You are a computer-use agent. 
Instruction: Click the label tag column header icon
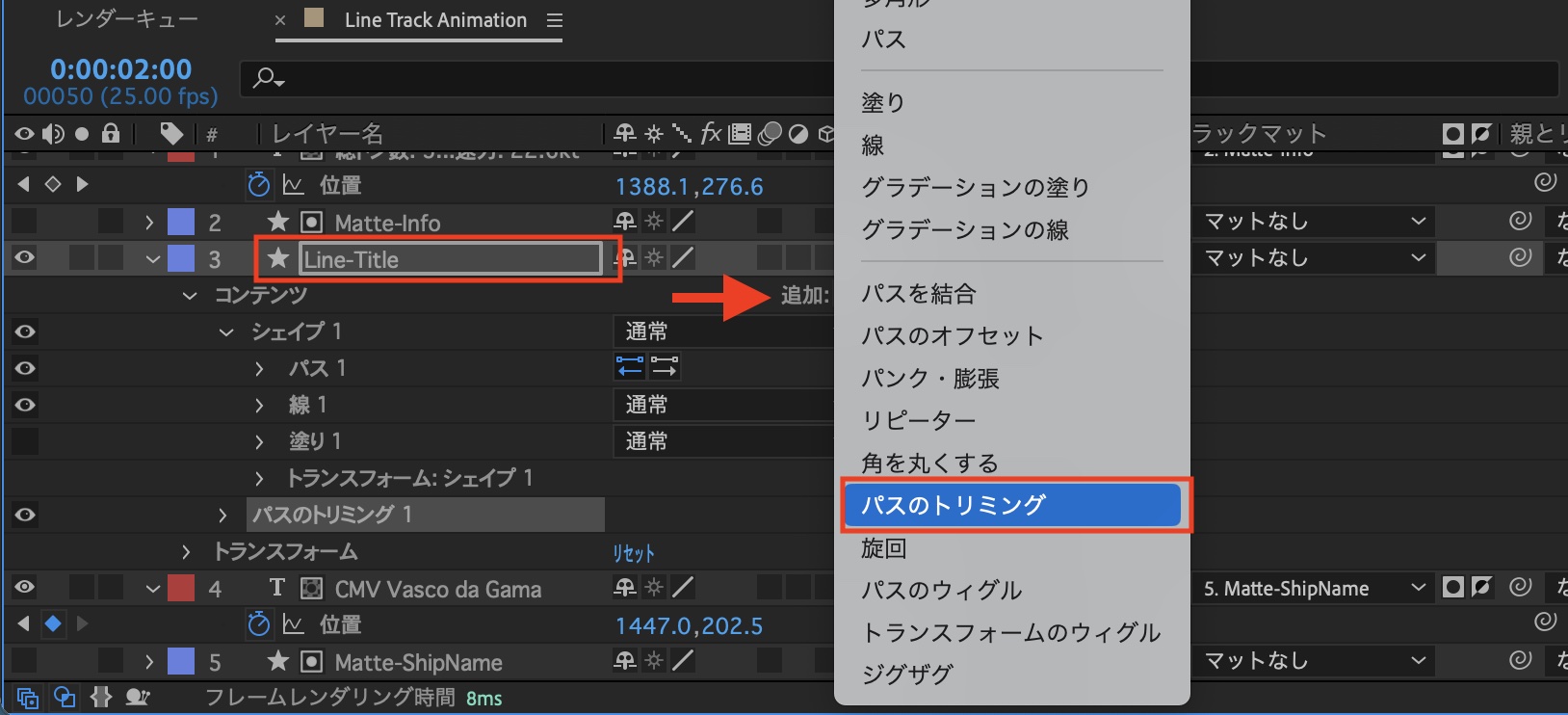tap(171, 133)
